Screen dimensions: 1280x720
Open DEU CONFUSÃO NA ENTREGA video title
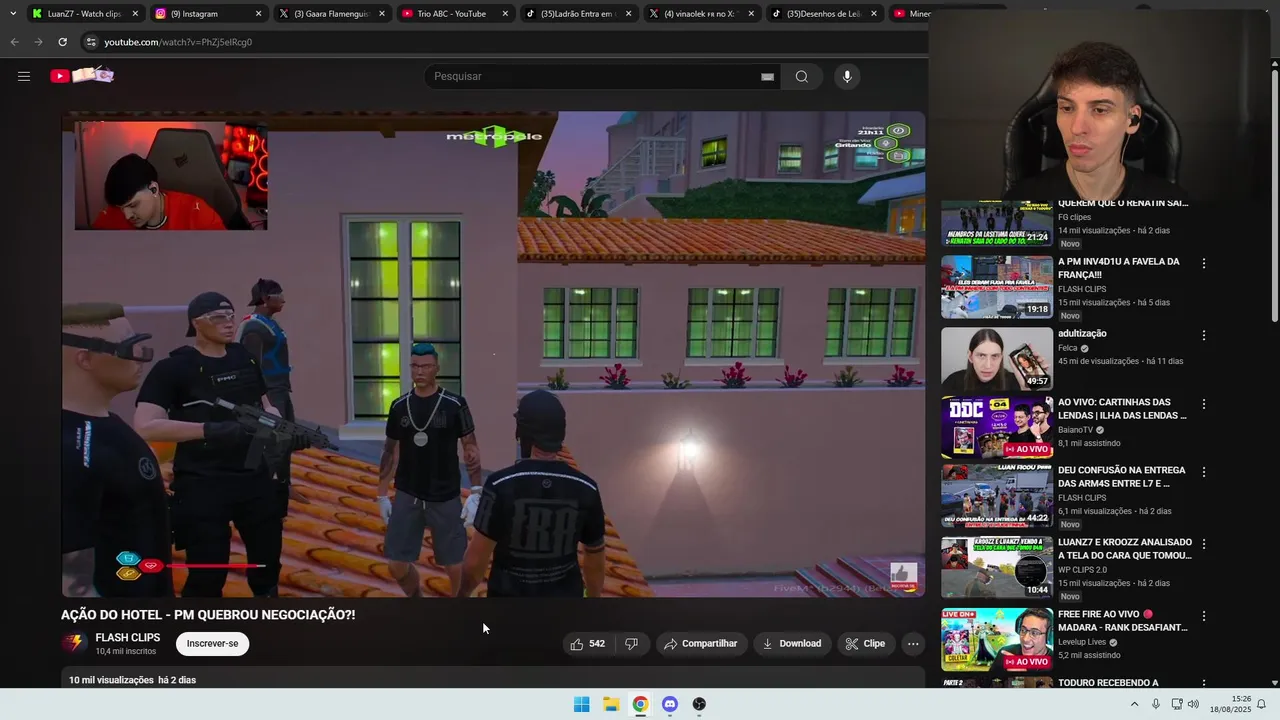pyautogui.click(x=1122, y=477)
